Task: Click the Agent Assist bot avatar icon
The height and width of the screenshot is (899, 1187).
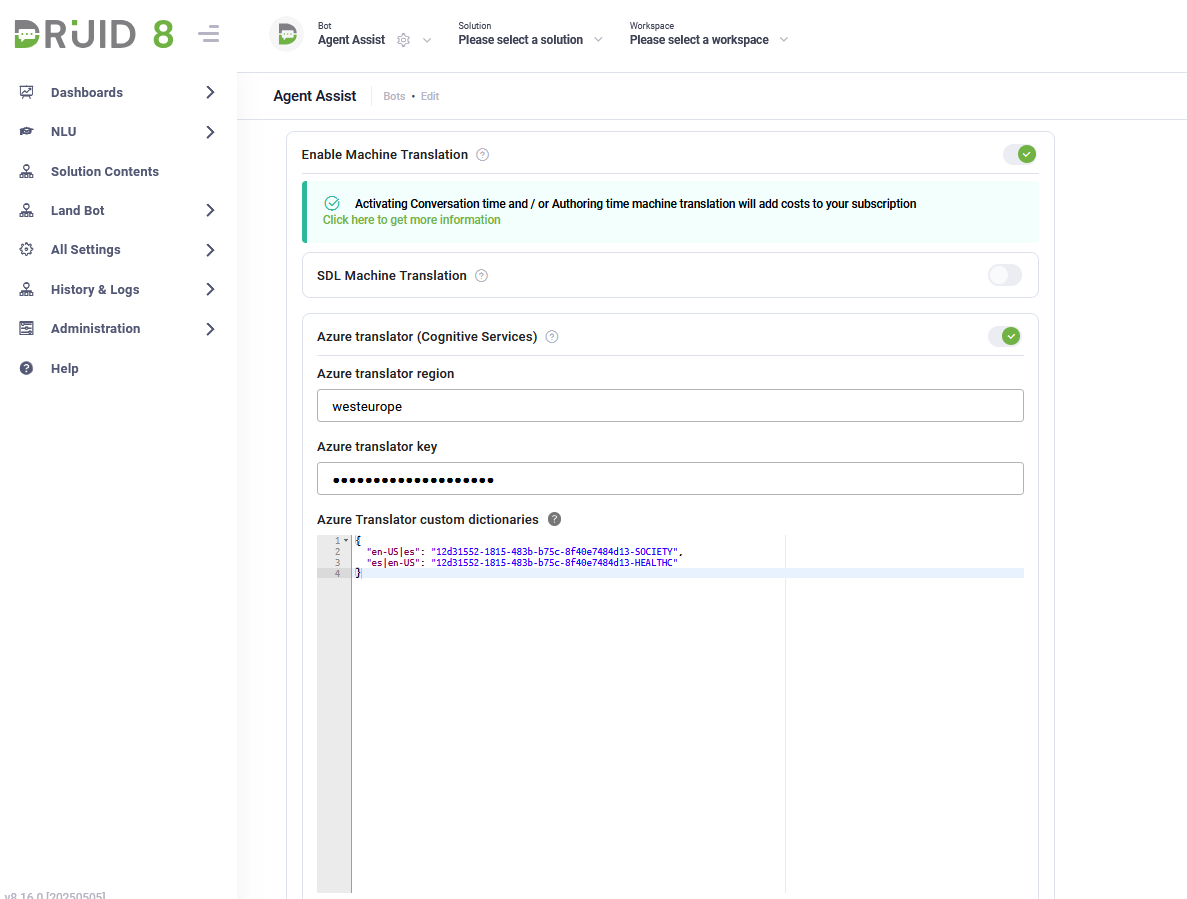Action: pos(287,34)
